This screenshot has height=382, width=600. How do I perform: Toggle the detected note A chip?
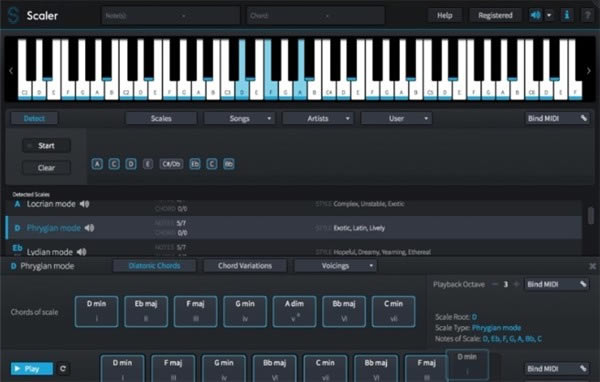coord(97,164)
